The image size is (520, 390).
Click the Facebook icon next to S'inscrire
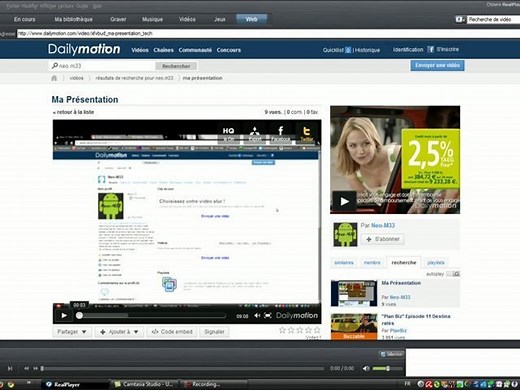pos(430,49)
